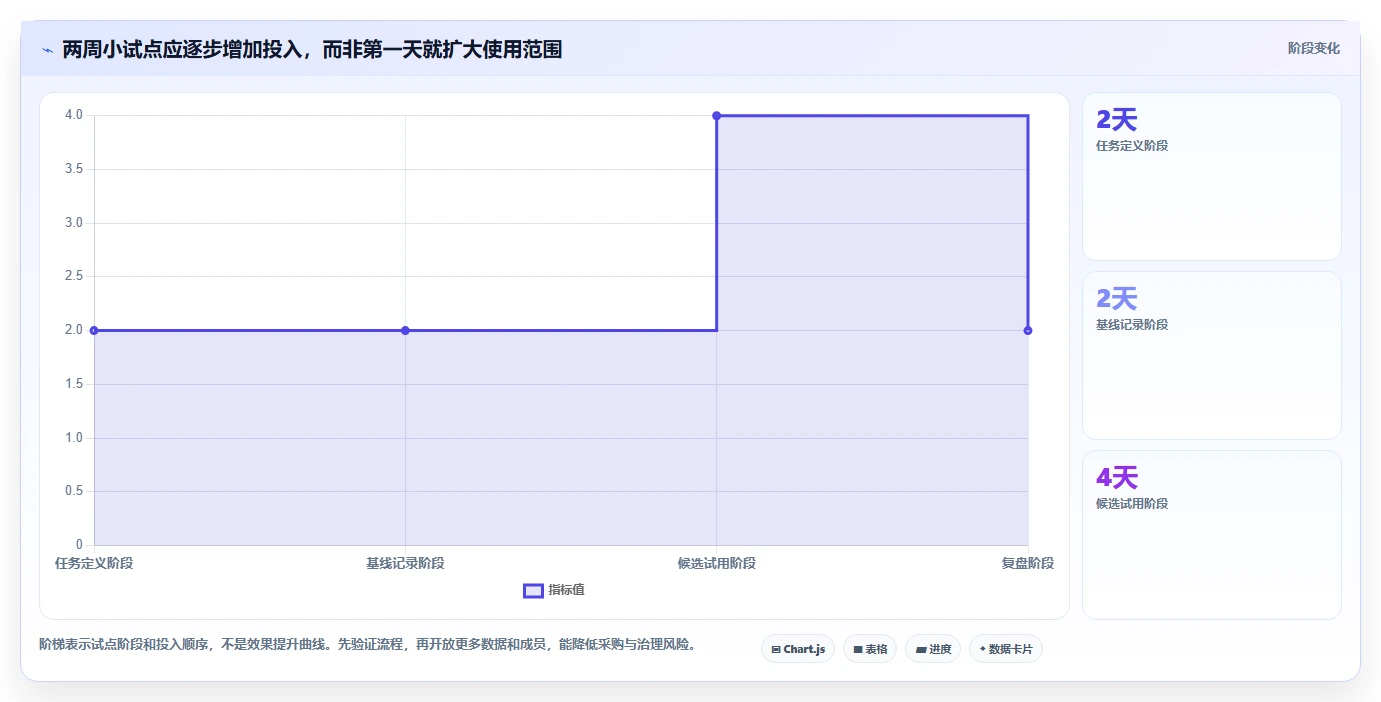This screenshot has height=702, width=1381.
Task: Click the 阶段变化 label in the header
Action: tap(1313, 48)
